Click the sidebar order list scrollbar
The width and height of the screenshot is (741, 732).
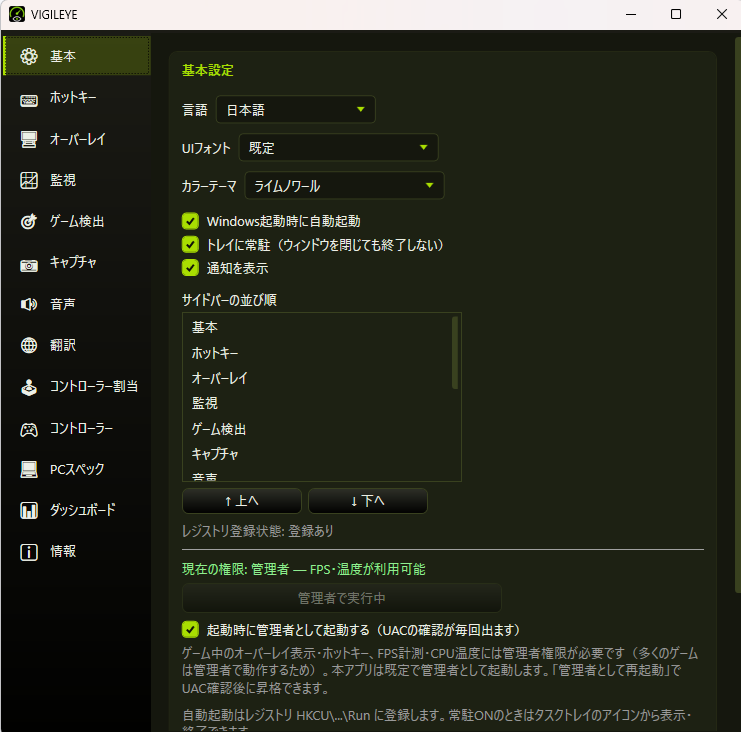pyautogui.click(x=455, y=353)
